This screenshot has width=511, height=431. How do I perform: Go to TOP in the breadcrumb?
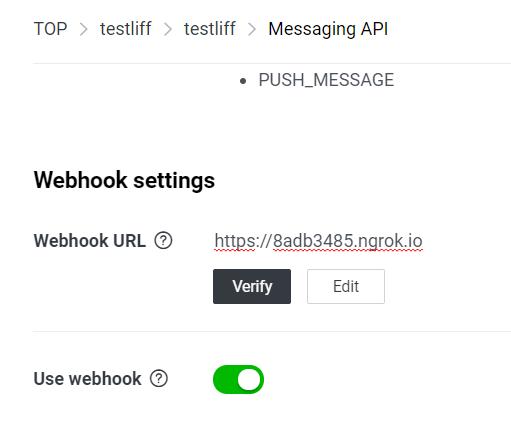click(x=50, y=29)
